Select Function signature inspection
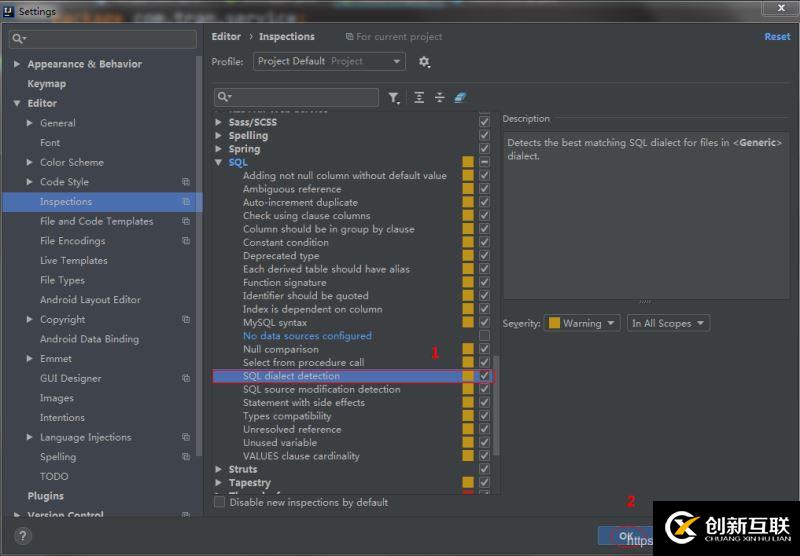Viewport: 800px width, 556px height. pyautogui.click(x=284, y=282)
